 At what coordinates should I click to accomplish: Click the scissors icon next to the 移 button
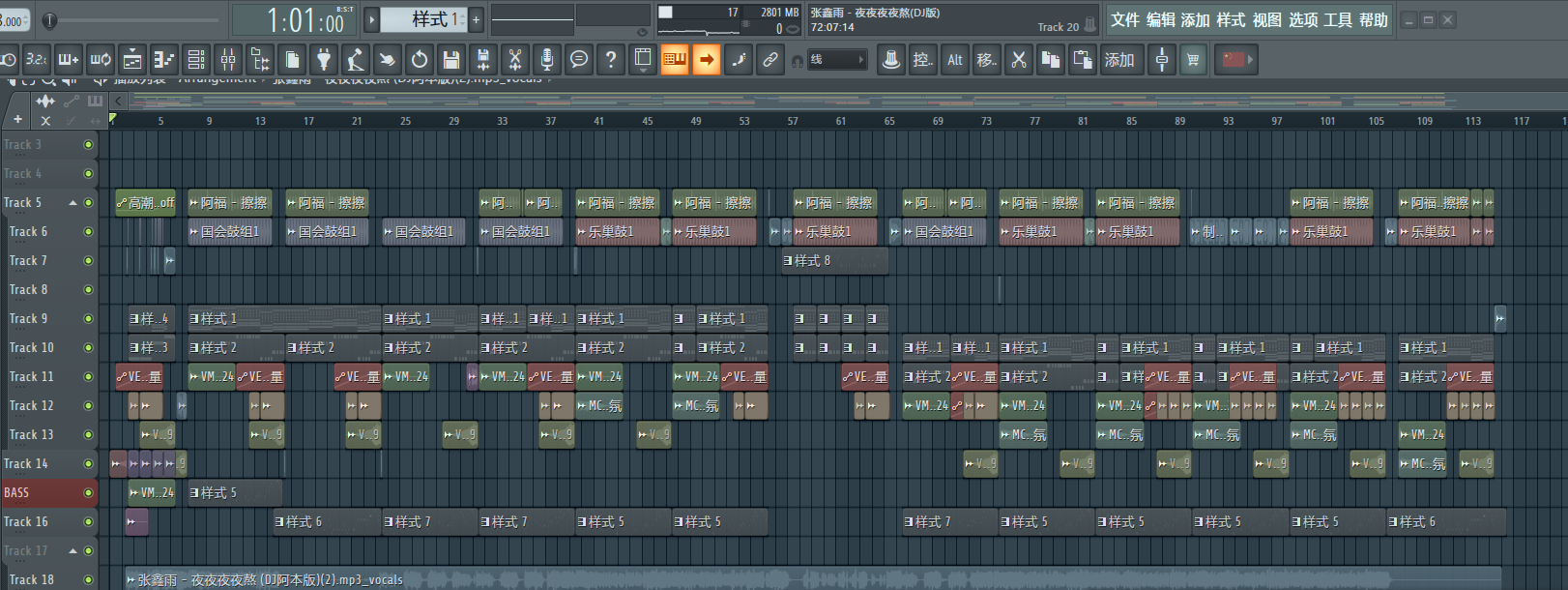coord(1018,60)
